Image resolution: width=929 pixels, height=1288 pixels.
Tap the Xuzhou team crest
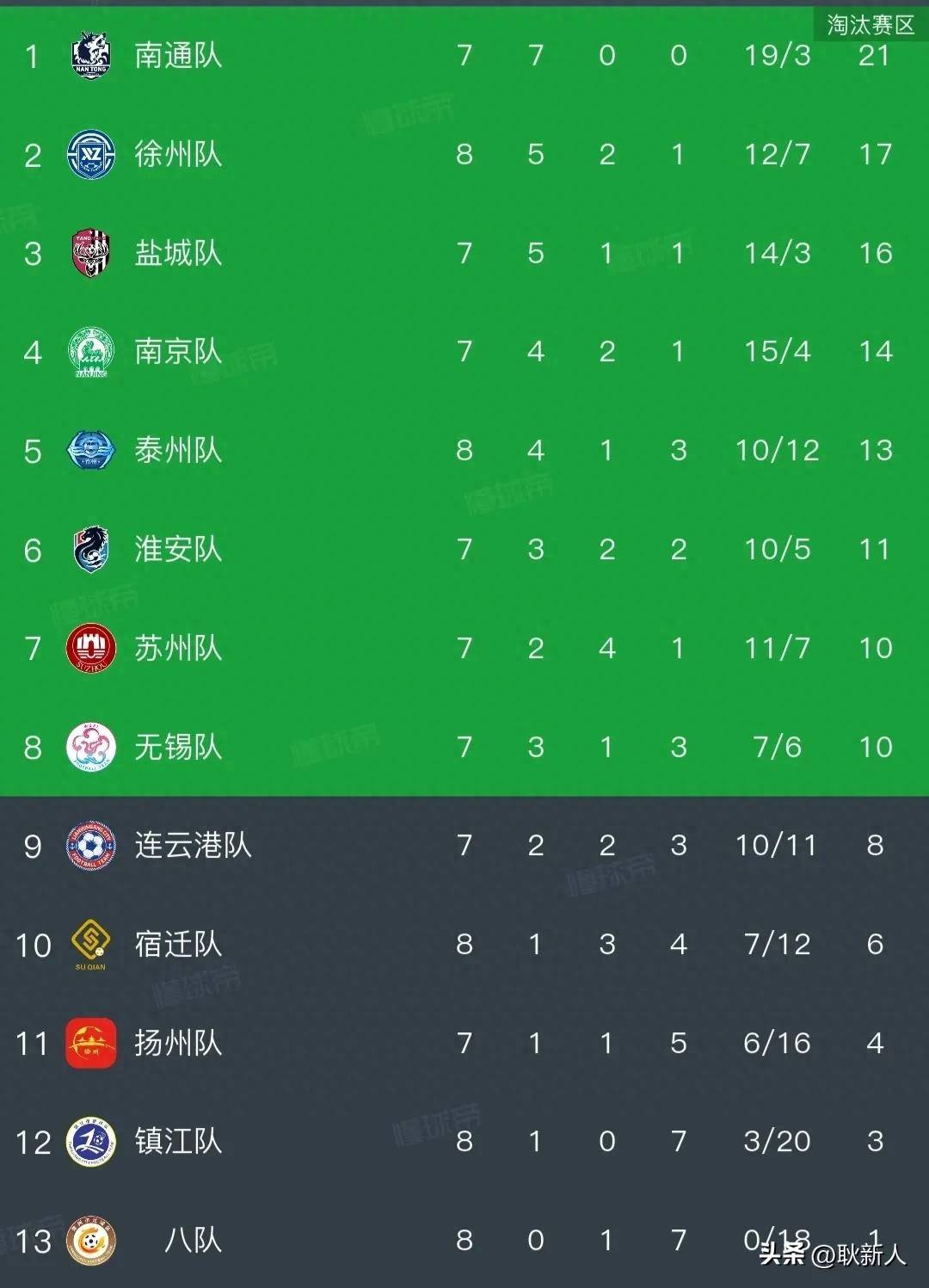coord(90,155)
